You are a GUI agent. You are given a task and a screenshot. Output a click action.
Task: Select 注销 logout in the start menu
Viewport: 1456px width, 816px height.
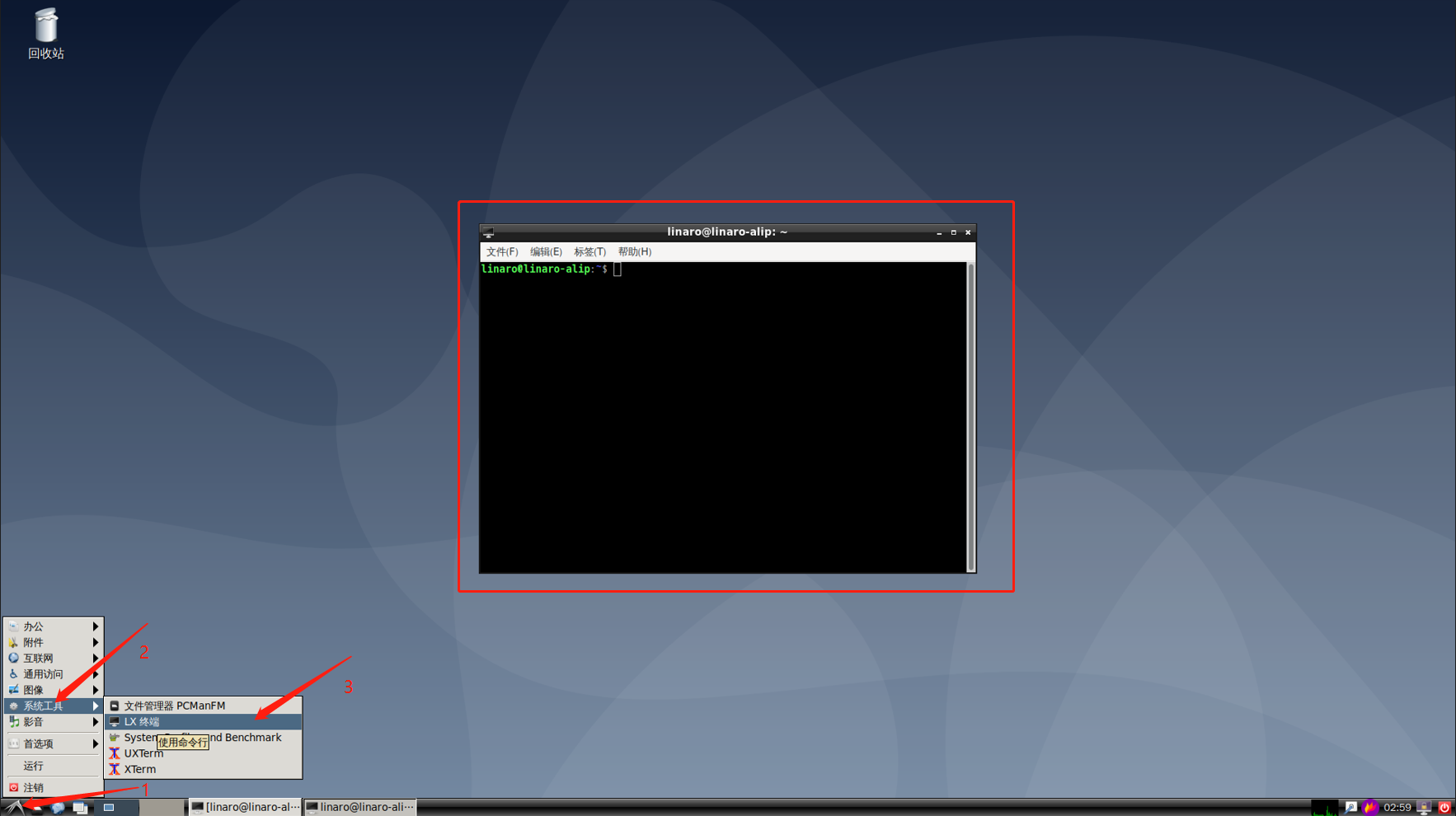pyautogui.click(x=54, y=788)
